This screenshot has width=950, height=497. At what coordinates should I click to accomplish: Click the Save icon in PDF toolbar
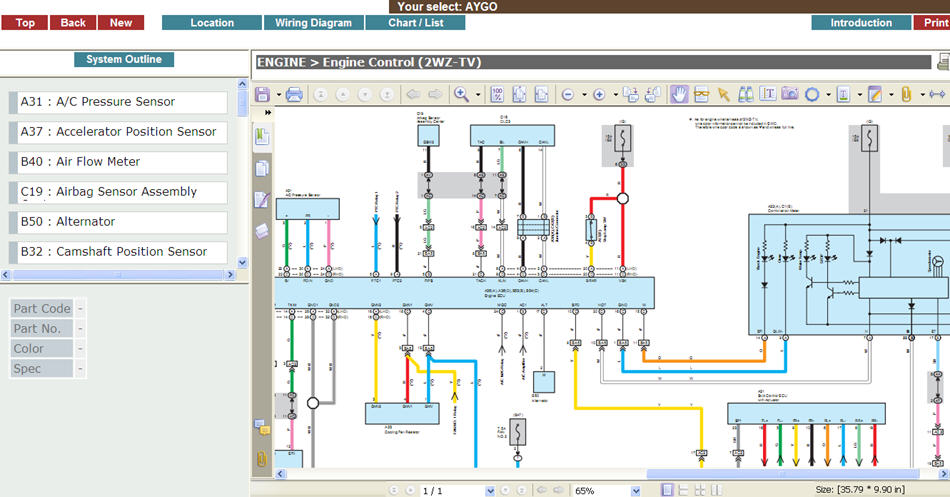262,95
